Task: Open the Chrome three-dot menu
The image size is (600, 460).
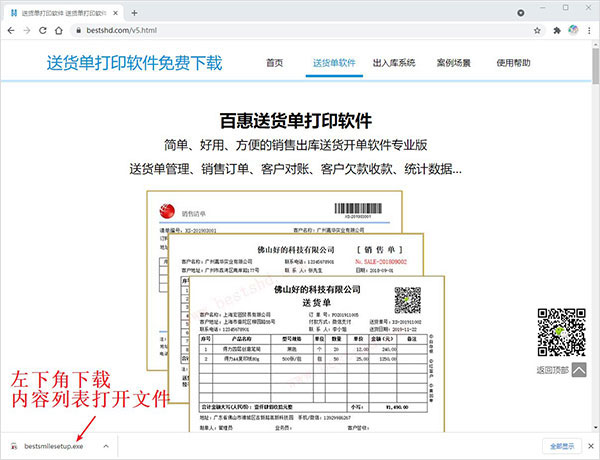Action: pos(589,31)
